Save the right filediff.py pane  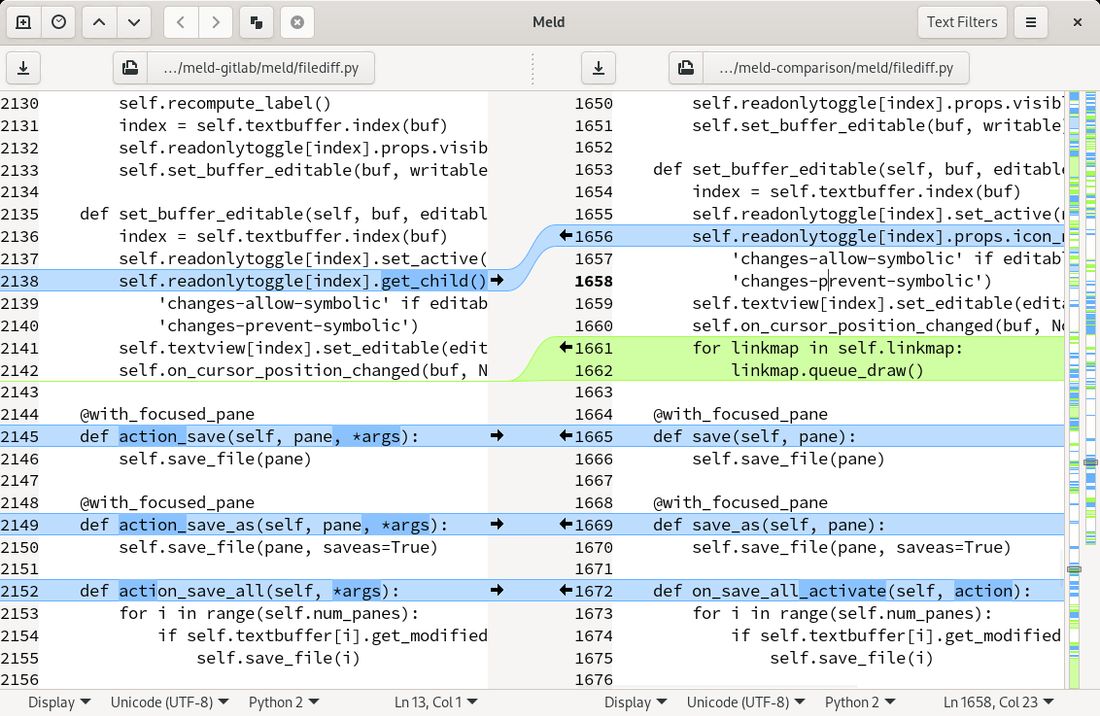pos(598,67)
